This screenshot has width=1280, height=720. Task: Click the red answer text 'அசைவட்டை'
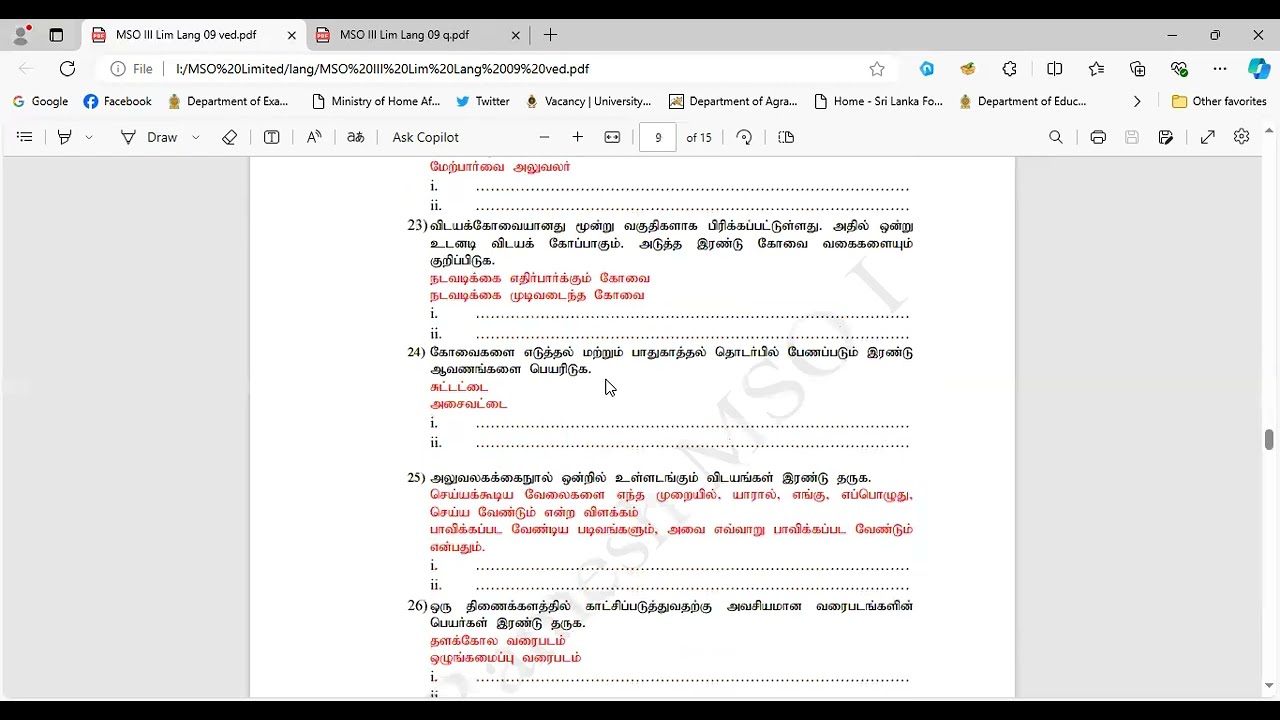point(468,404)
